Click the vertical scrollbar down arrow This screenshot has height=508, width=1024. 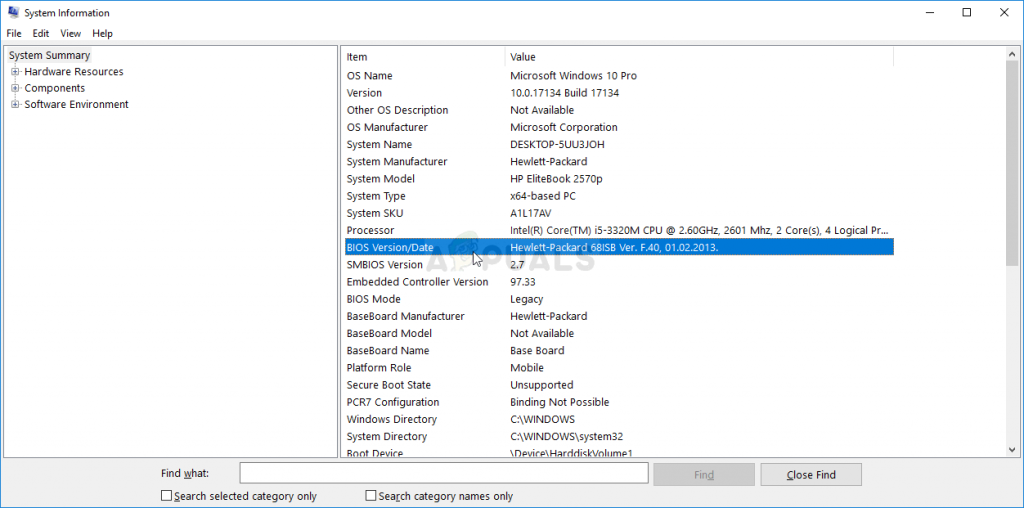tap(1012, 450)
